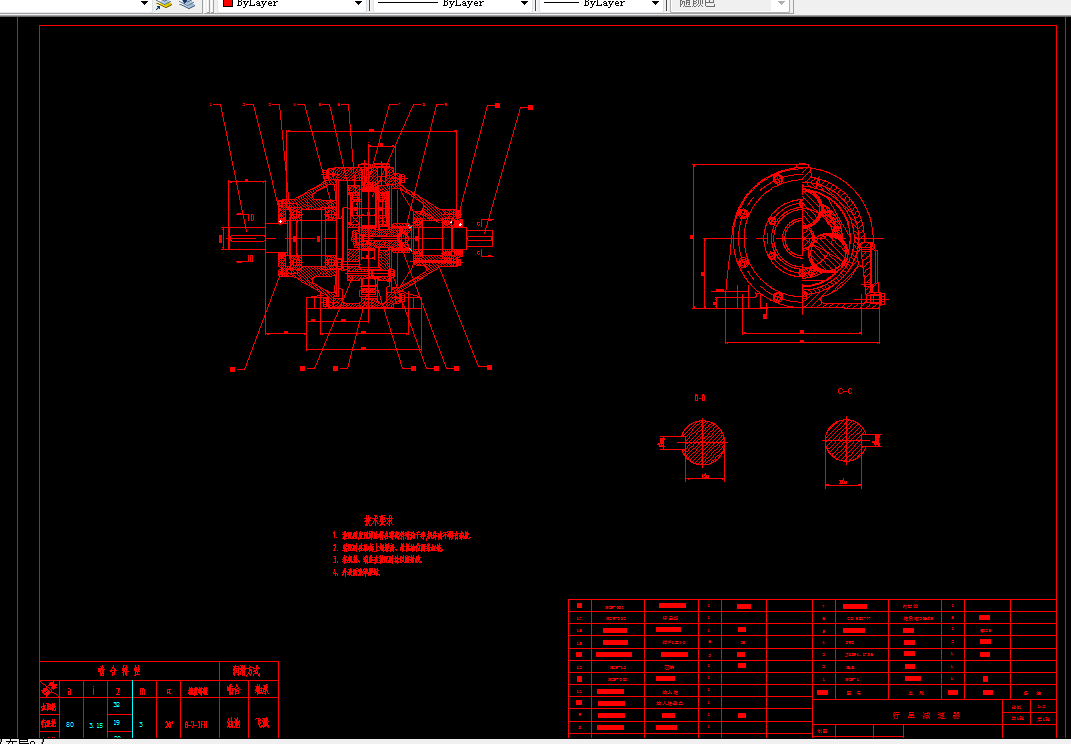Select the 润滑方式 table header
Viewport: 1071px width, 744px height.
pos(247,671)
